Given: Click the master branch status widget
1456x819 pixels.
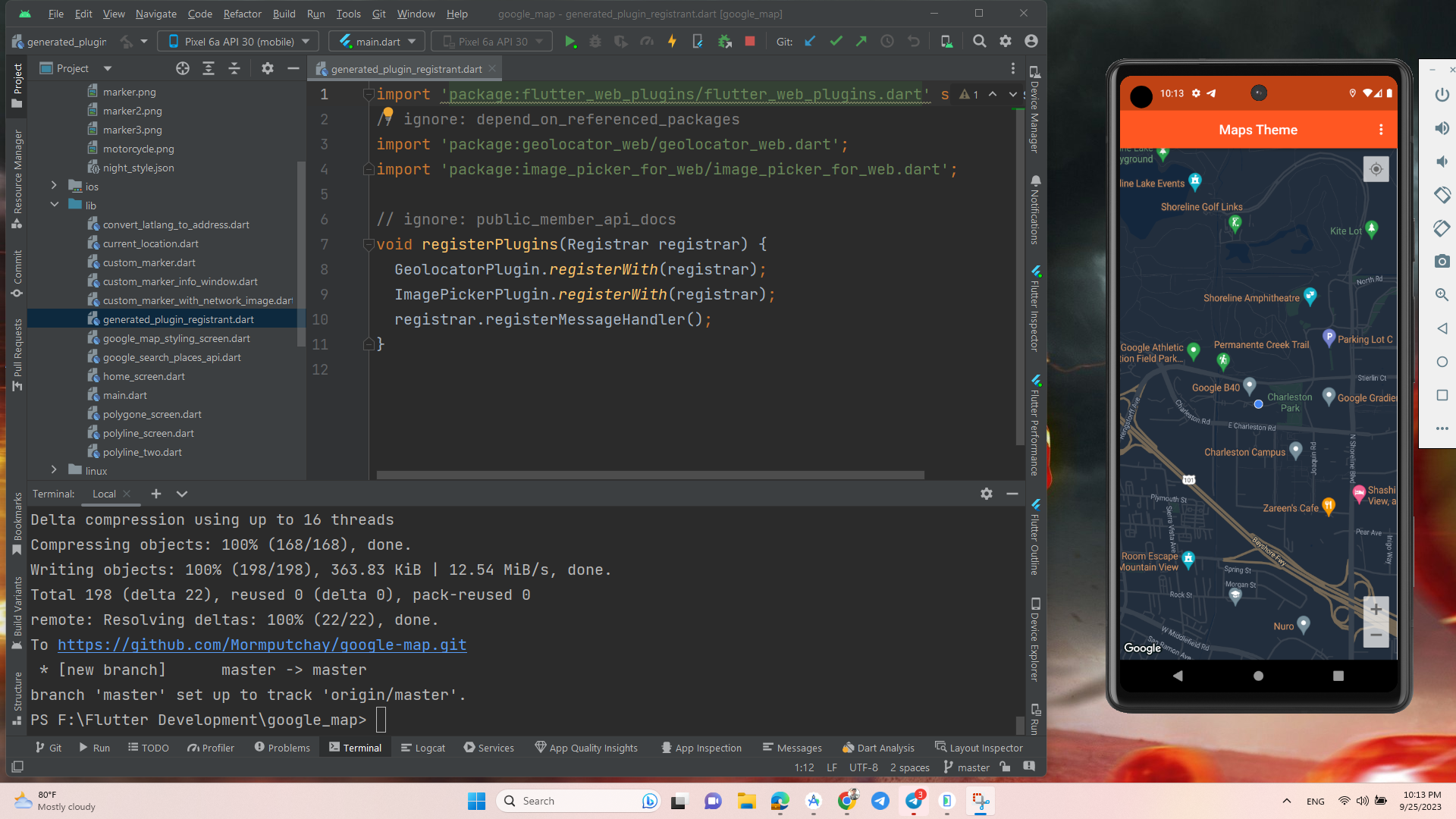Looking at the screenshot, I should (x=966, y=767).
